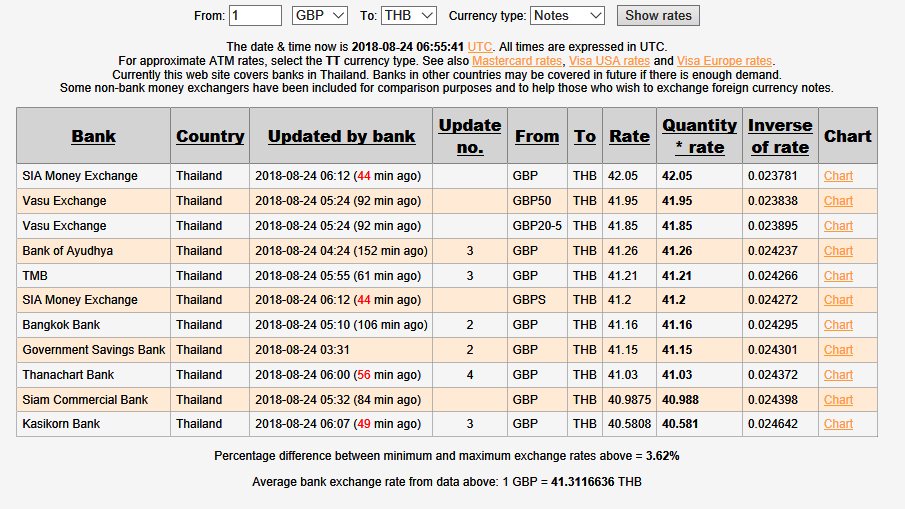Viewport: 905px width, 509px height.
Task: Click the 2018-08-24 03:31 update time
Action: [x=302, y=350]
